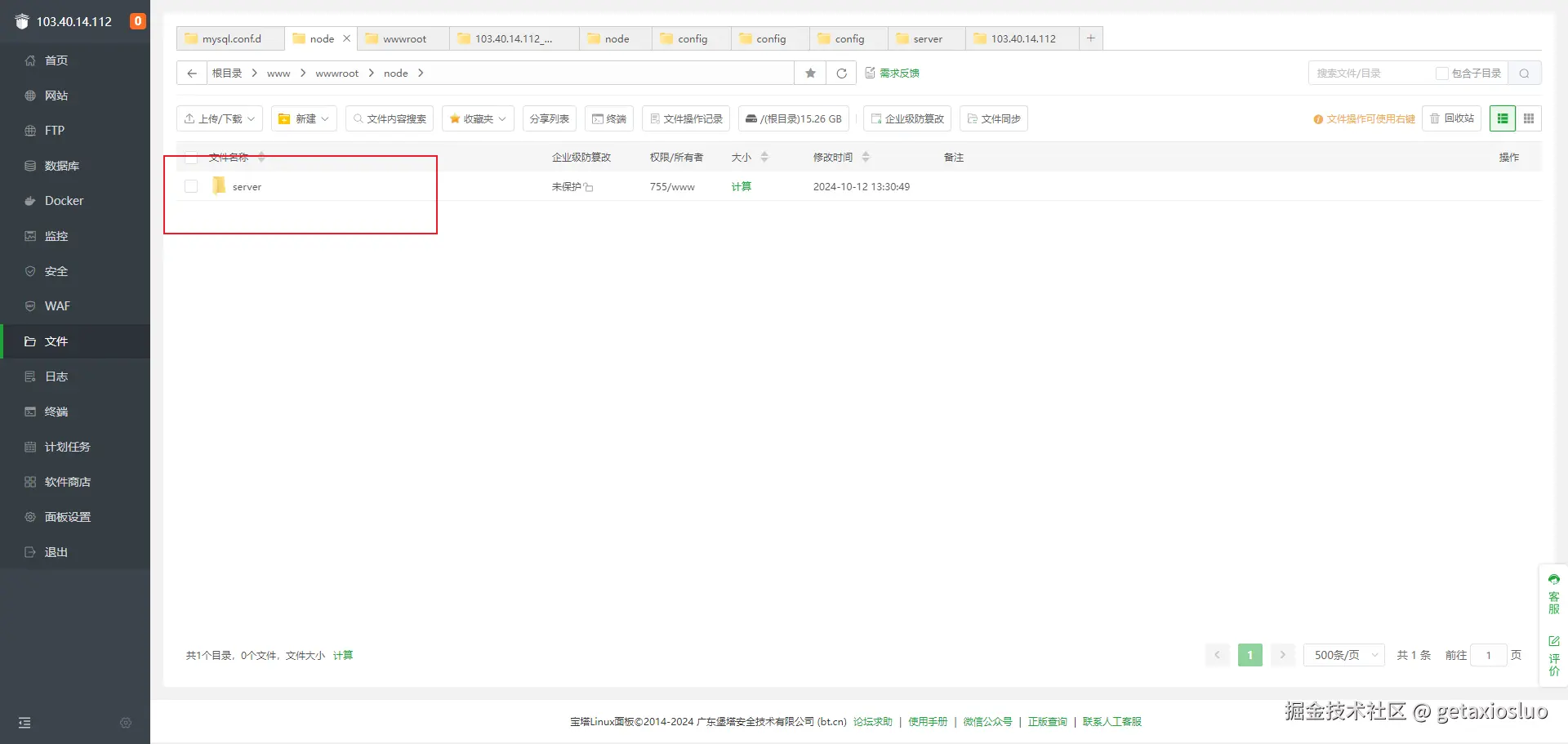
Task: Open the 监控 monitoring sidebar item
Action: pyautogui.click(x=75, y=236)
